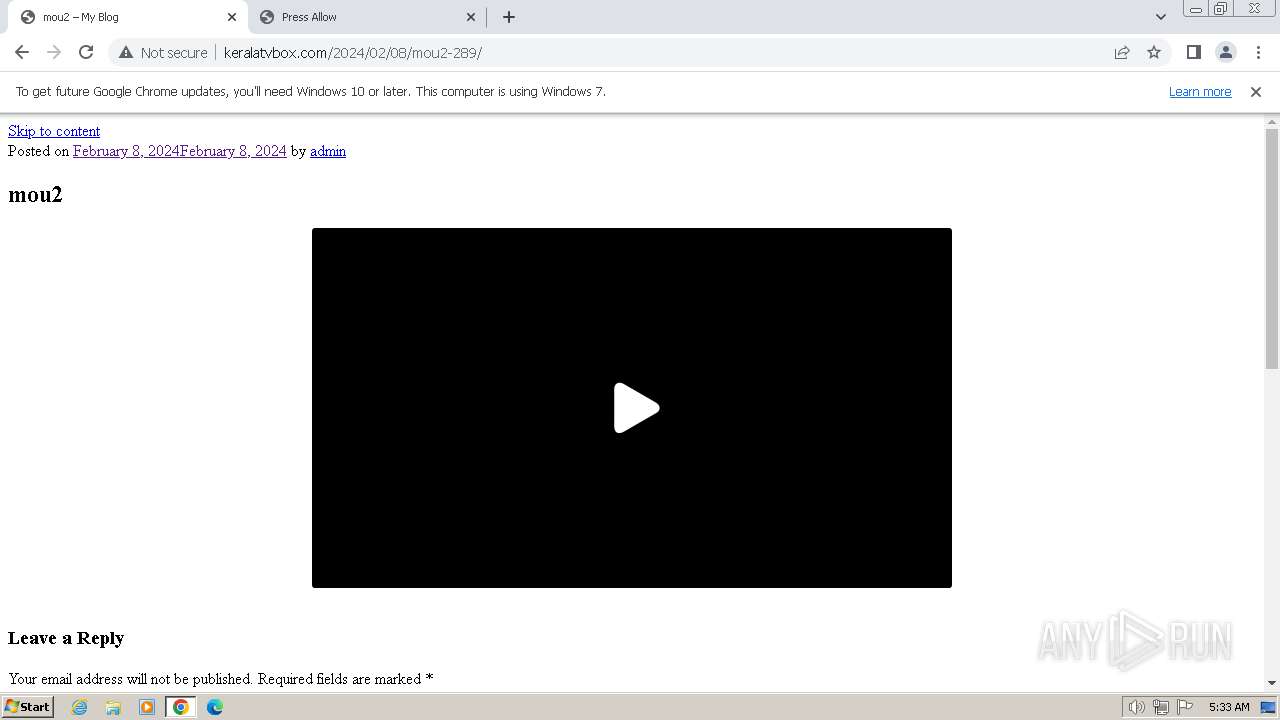Go back to the previous page
1280x720 pixels.
click(x=22, y=52)
